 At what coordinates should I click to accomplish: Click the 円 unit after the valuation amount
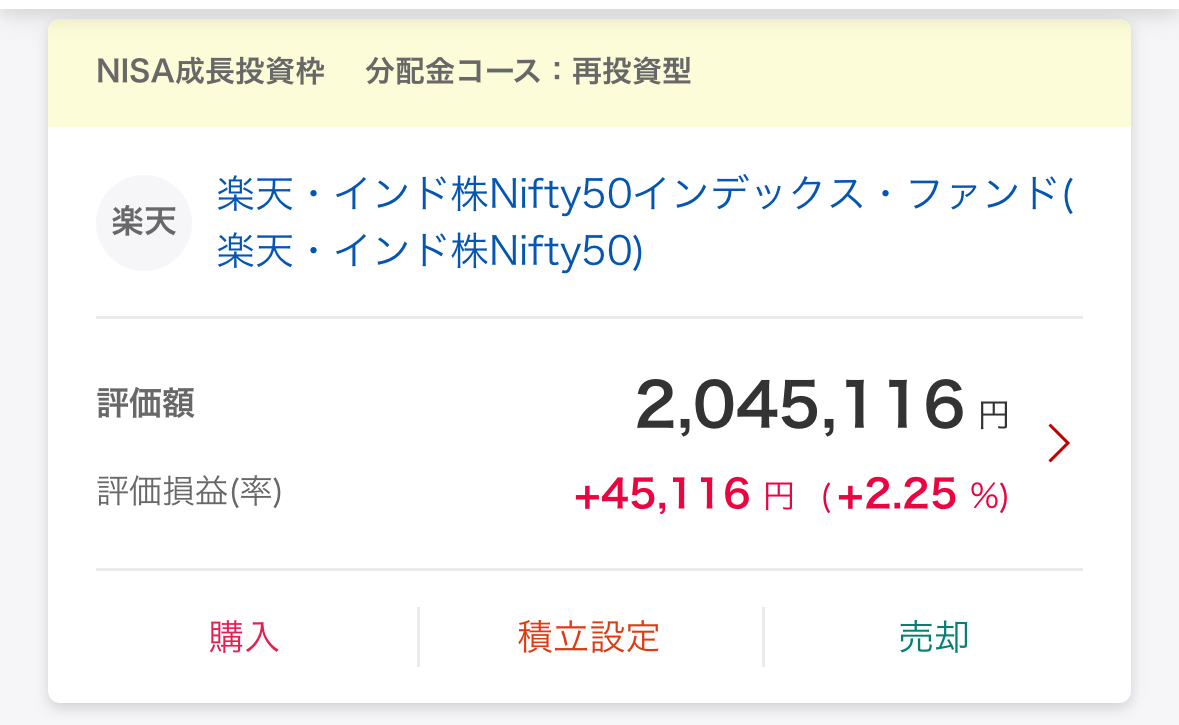[993, 414]
